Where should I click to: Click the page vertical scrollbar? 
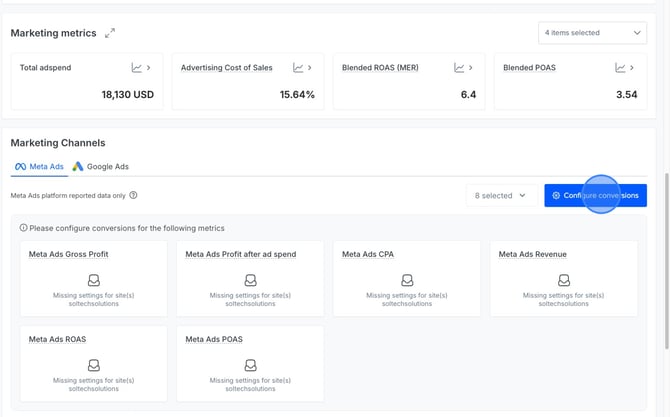[x=664, y=200]
